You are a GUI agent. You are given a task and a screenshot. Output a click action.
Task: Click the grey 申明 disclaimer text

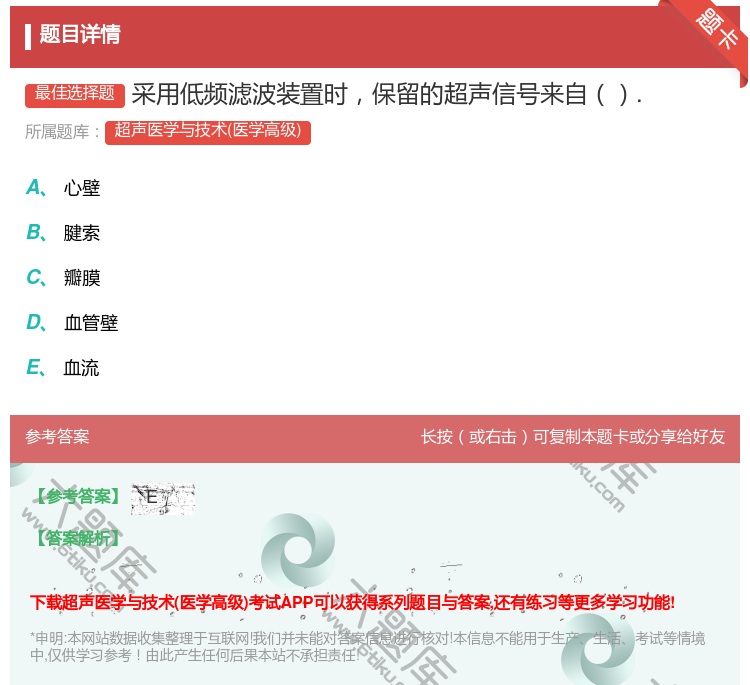click(367, 647)
